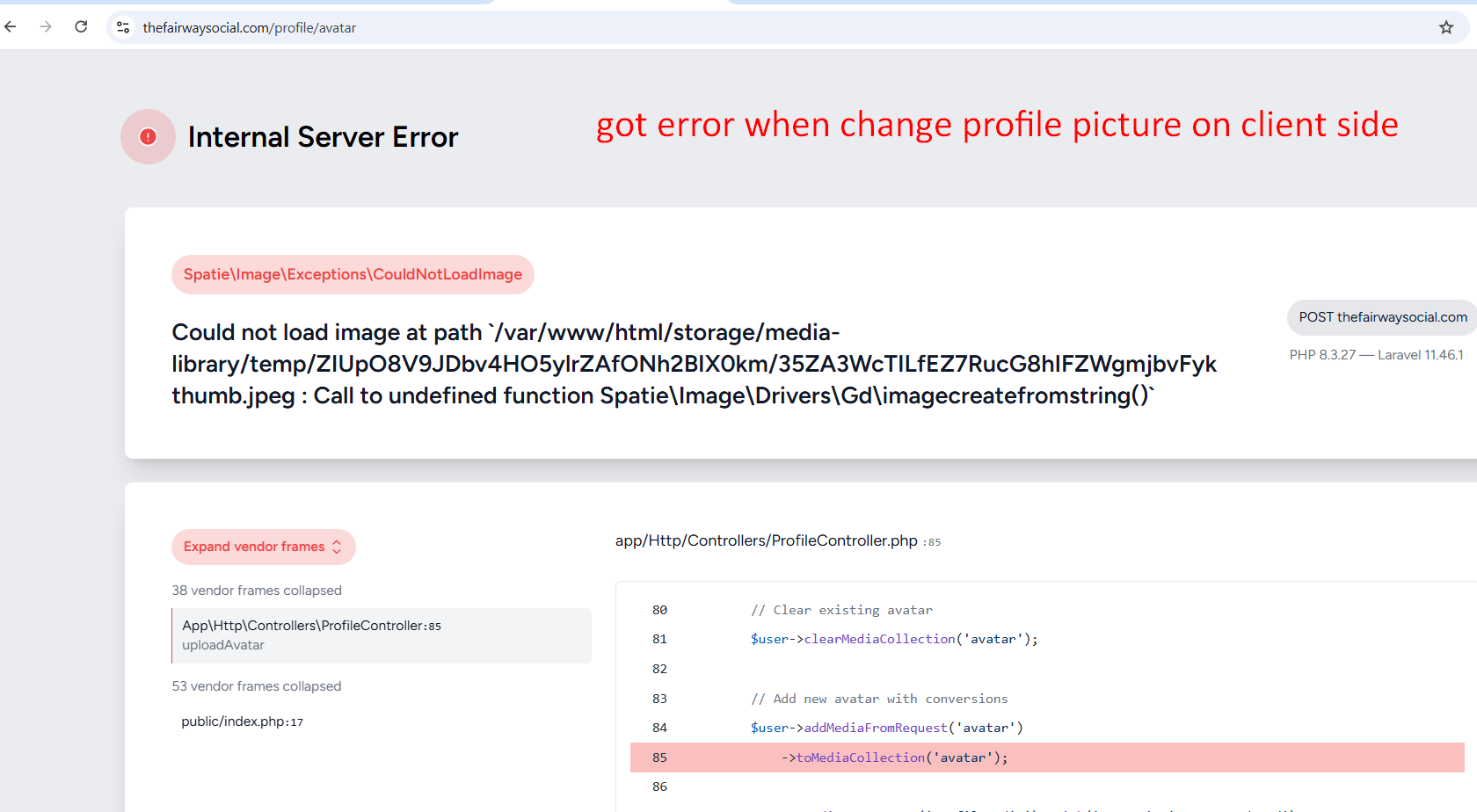Click the CouldNotLoadImage exception badge
The image size is (1477, 812).
[x=353, y=274]
